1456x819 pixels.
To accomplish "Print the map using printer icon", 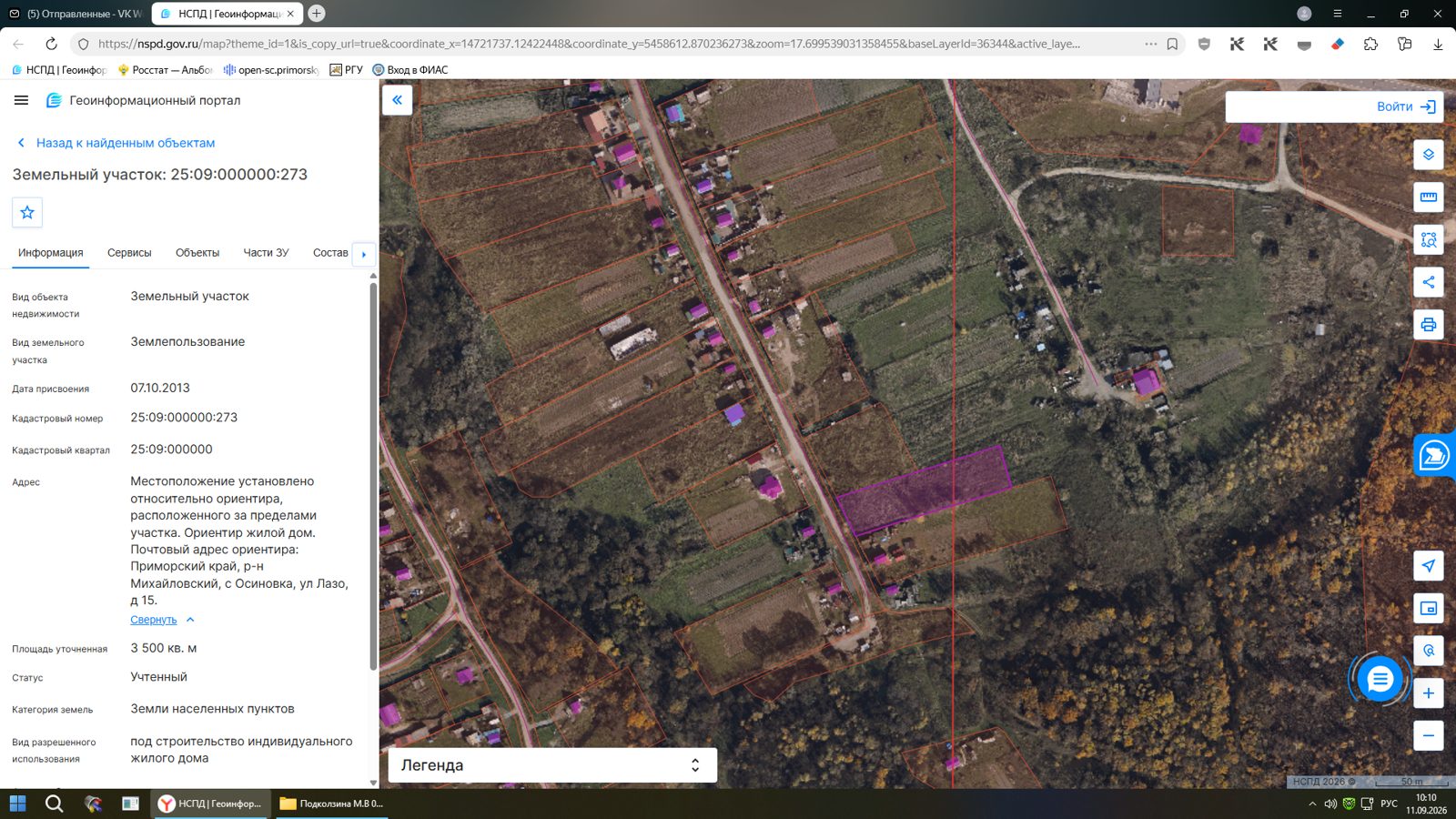I will (1428, 325).
